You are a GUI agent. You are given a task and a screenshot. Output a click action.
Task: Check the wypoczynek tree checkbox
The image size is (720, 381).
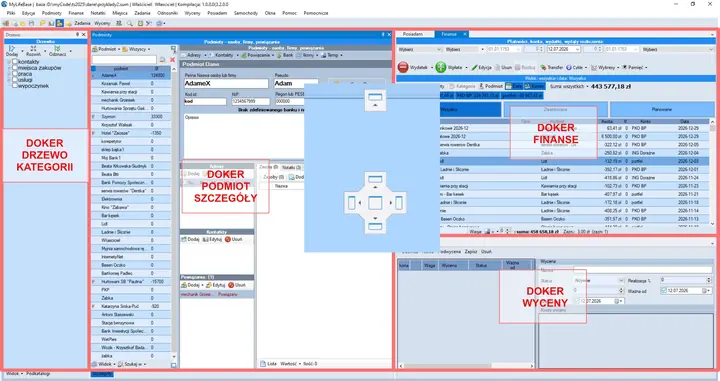(x=15, y=85)
